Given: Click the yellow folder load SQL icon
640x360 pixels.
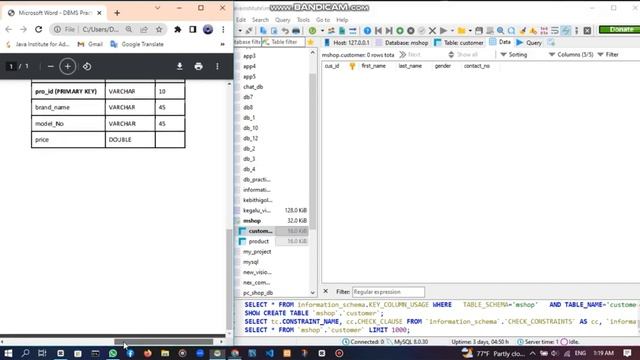Looking at the screenshot, I should pos(461,31).
